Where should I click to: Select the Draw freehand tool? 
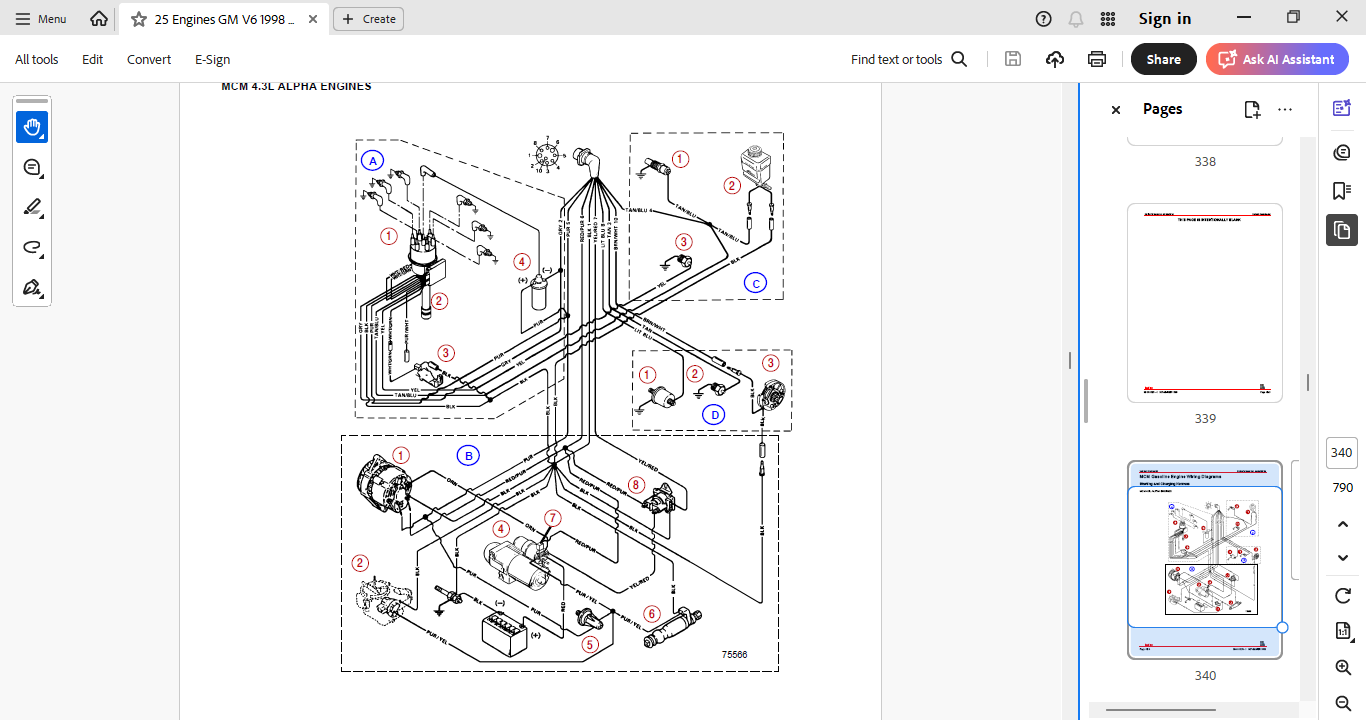32,247
